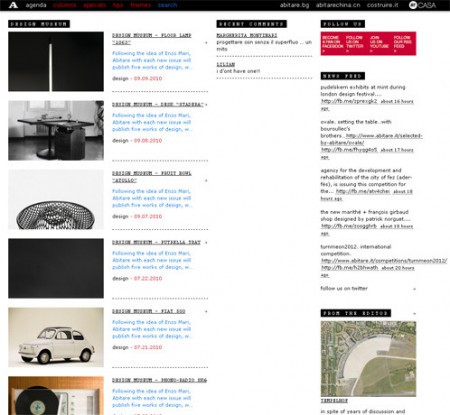Click 'Follow us on Twitter' red button
The height and width of the screenshot is (415, 450).
tap(355, 44)
